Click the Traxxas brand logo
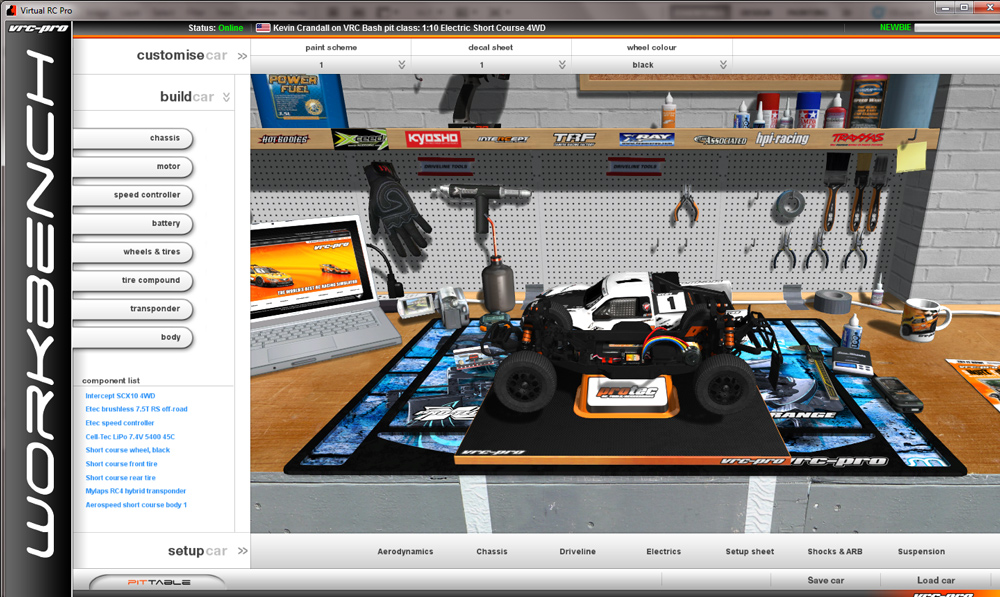The image size is (1000, 597). tap(858, 138)
